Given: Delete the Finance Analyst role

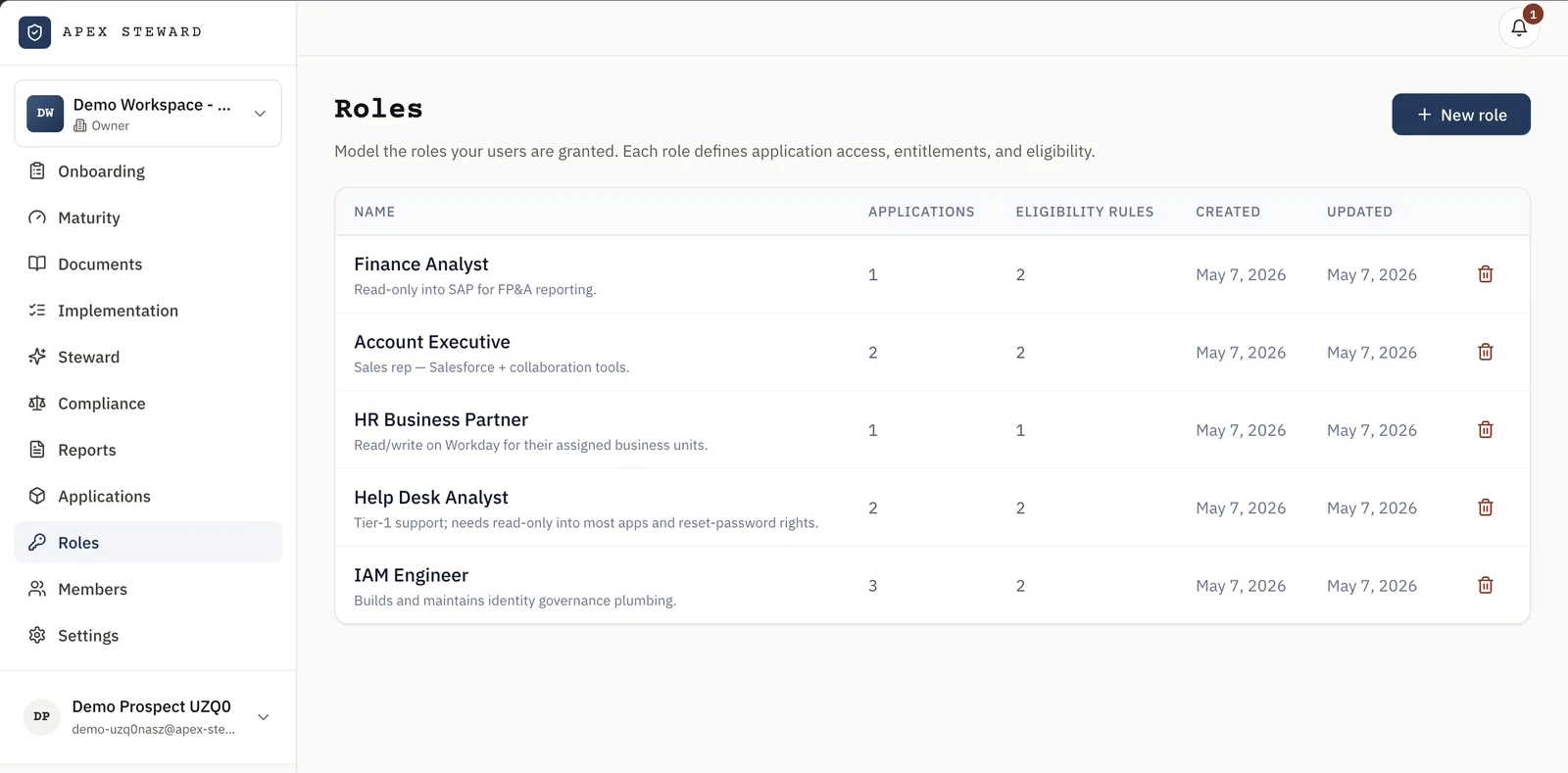Looking at the screenshot, I should pyautogui.click(x=1486, y=274).
